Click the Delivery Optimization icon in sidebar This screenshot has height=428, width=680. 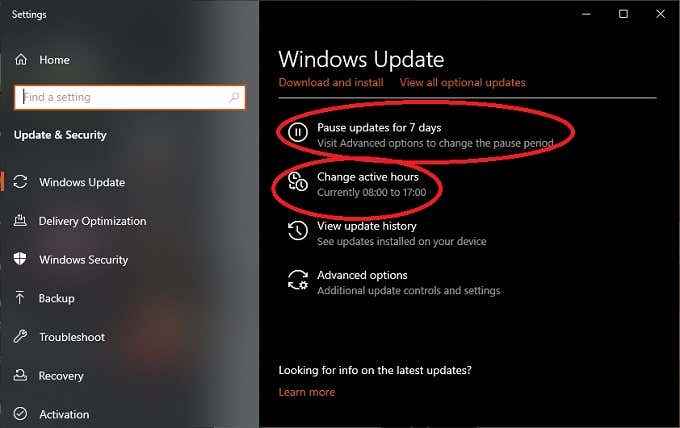point(20,220)
